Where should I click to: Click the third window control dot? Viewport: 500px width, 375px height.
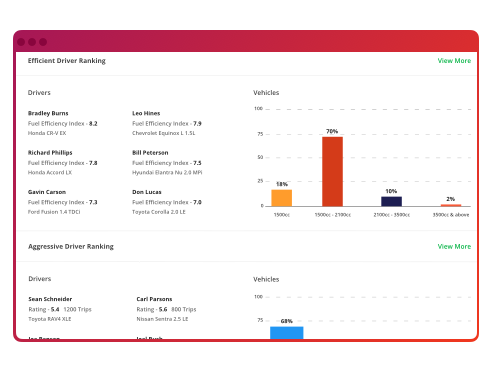43,42
